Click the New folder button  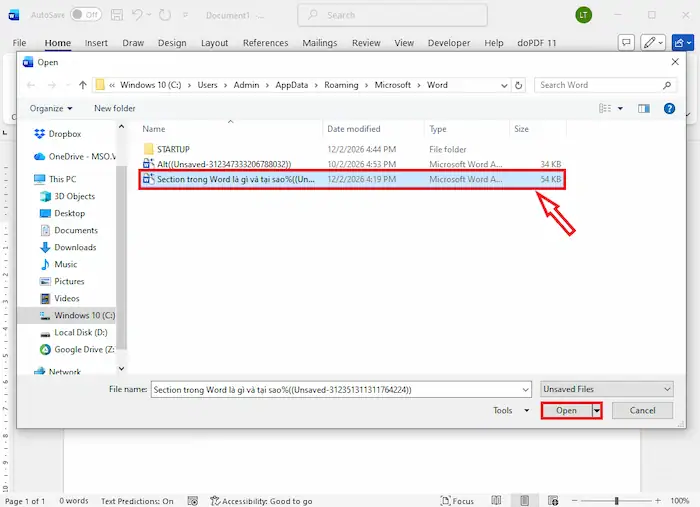(x=114, y=108)
